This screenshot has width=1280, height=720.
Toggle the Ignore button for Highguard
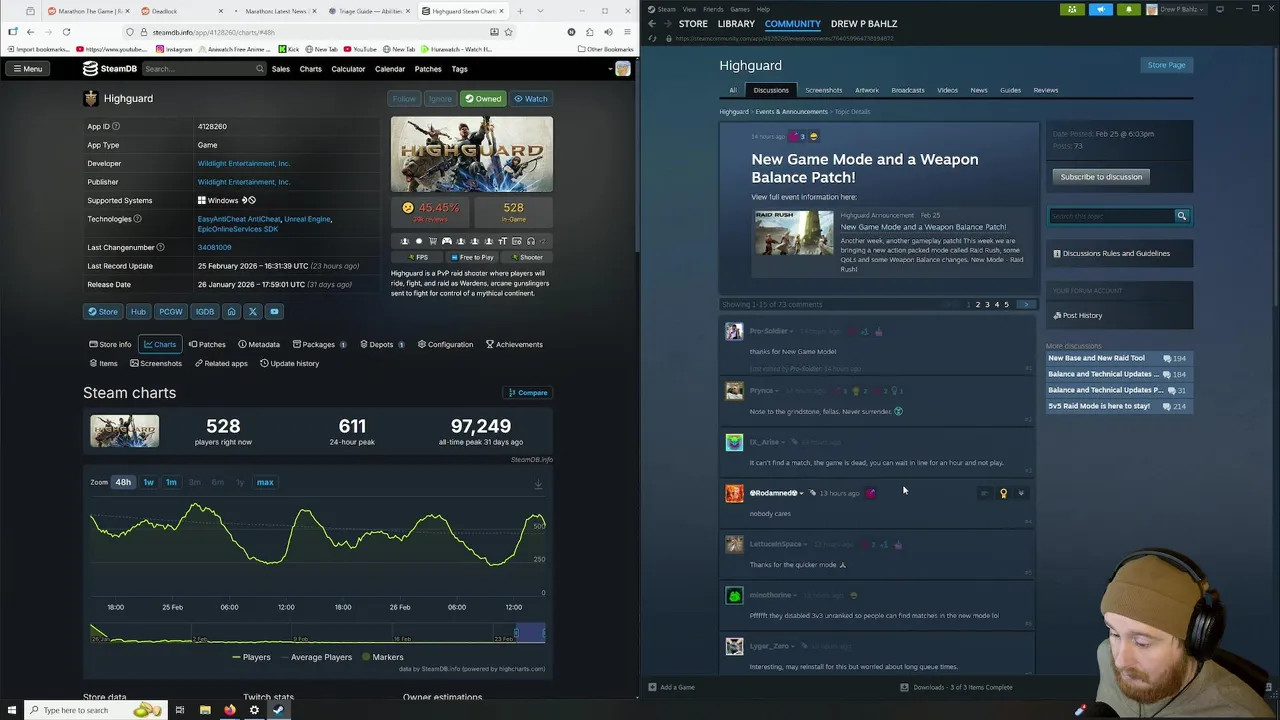tap(439, 99)
